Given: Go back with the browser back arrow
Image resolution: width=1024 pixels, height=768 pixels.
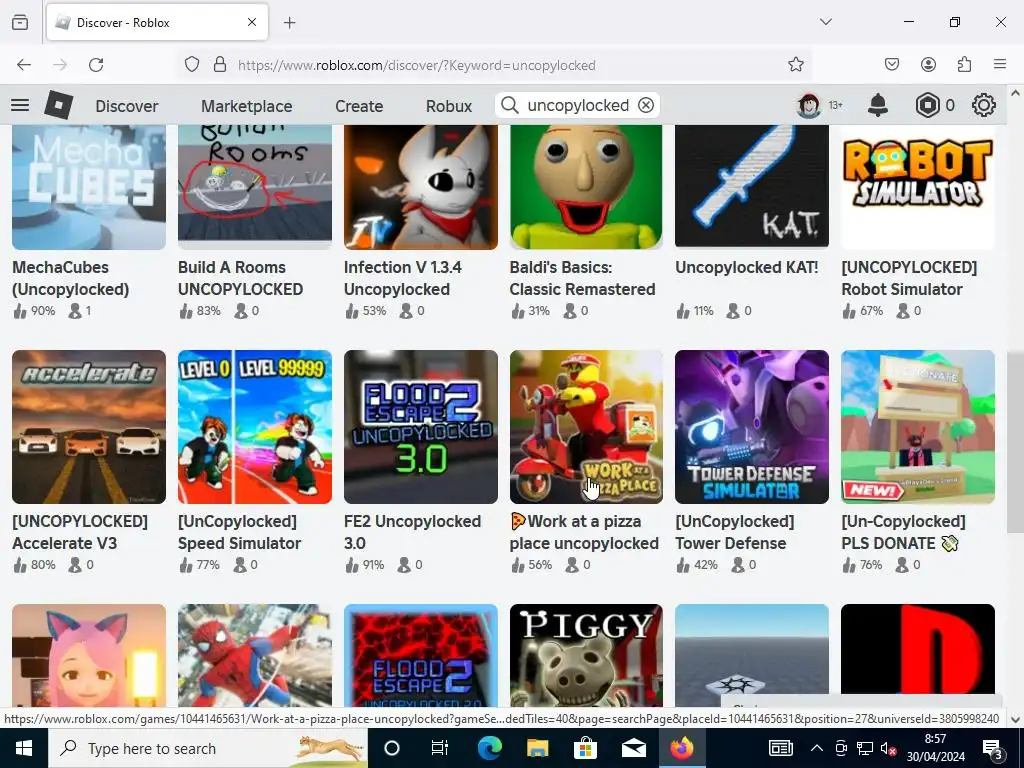Looking at the screenshot, I should click(x=24, y=65).
